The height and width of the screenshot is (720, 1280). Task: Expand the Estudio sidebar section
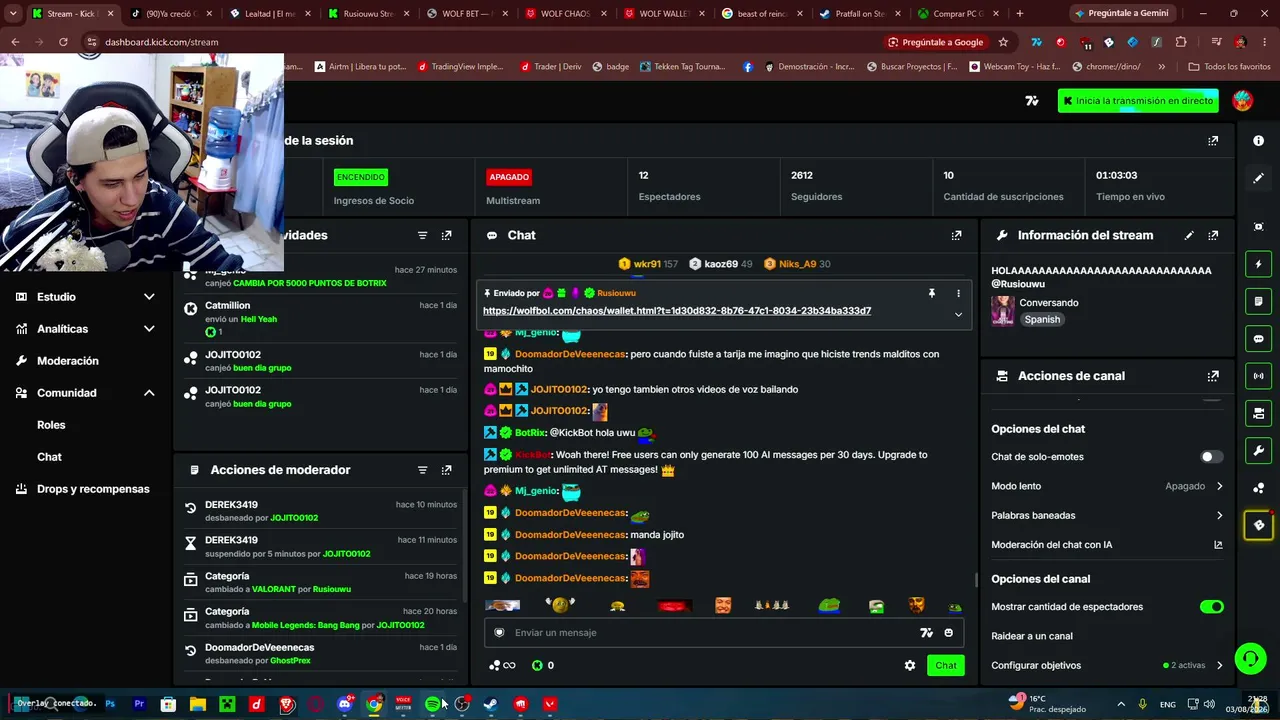149,297
